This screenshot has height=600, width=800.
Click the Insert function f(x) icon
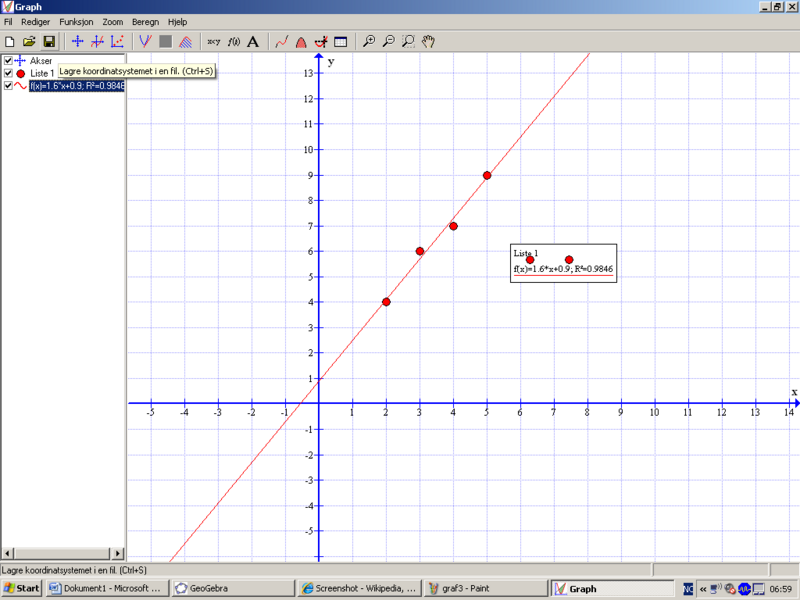234,42
